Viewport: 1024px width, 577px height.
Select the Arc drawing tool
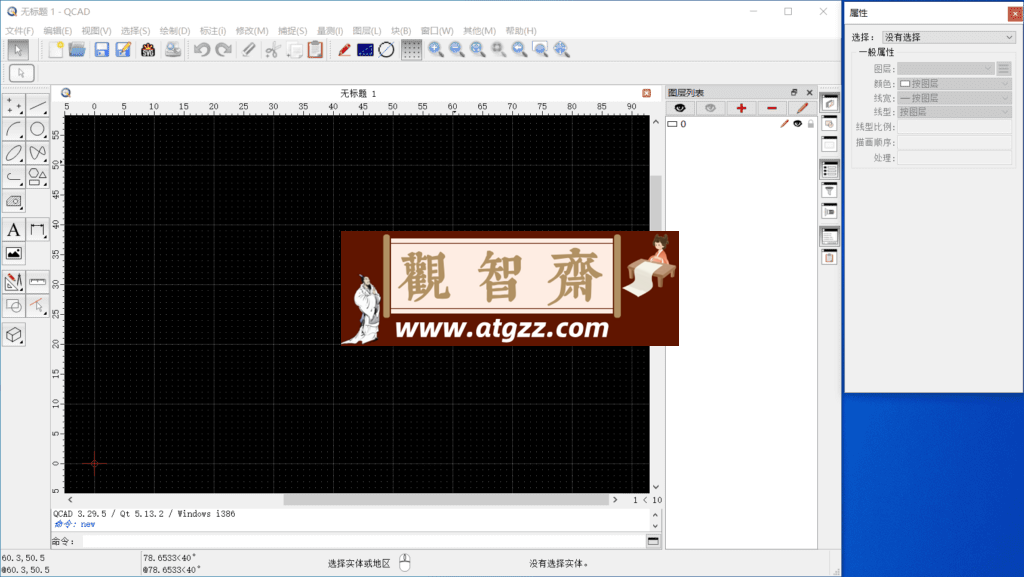14,129
